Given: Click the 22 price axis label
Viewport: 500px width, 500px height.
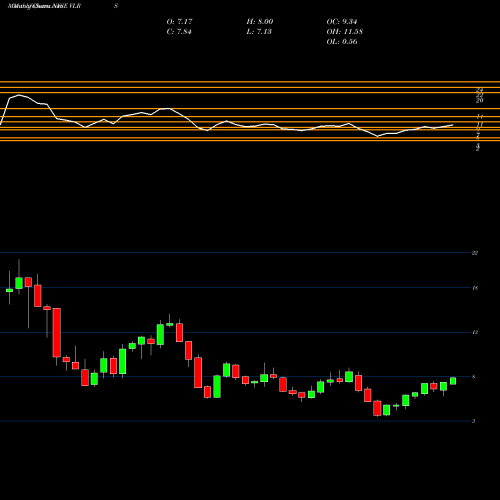Looking at the screenshot, I should tap(475, 253).
